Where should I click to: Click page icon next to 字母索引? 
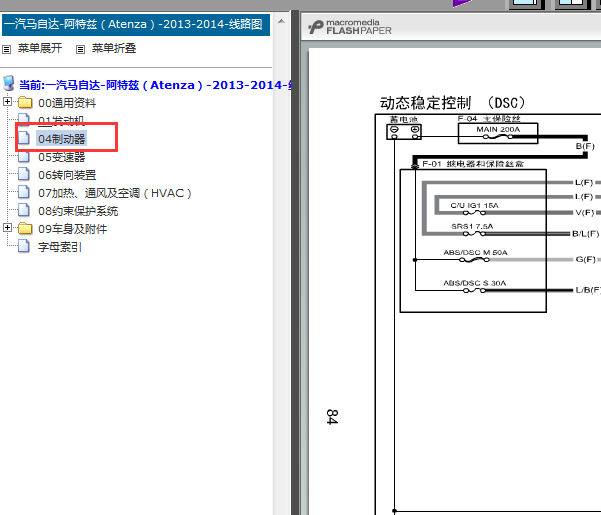pyautogui.click(x=24, y=246)
